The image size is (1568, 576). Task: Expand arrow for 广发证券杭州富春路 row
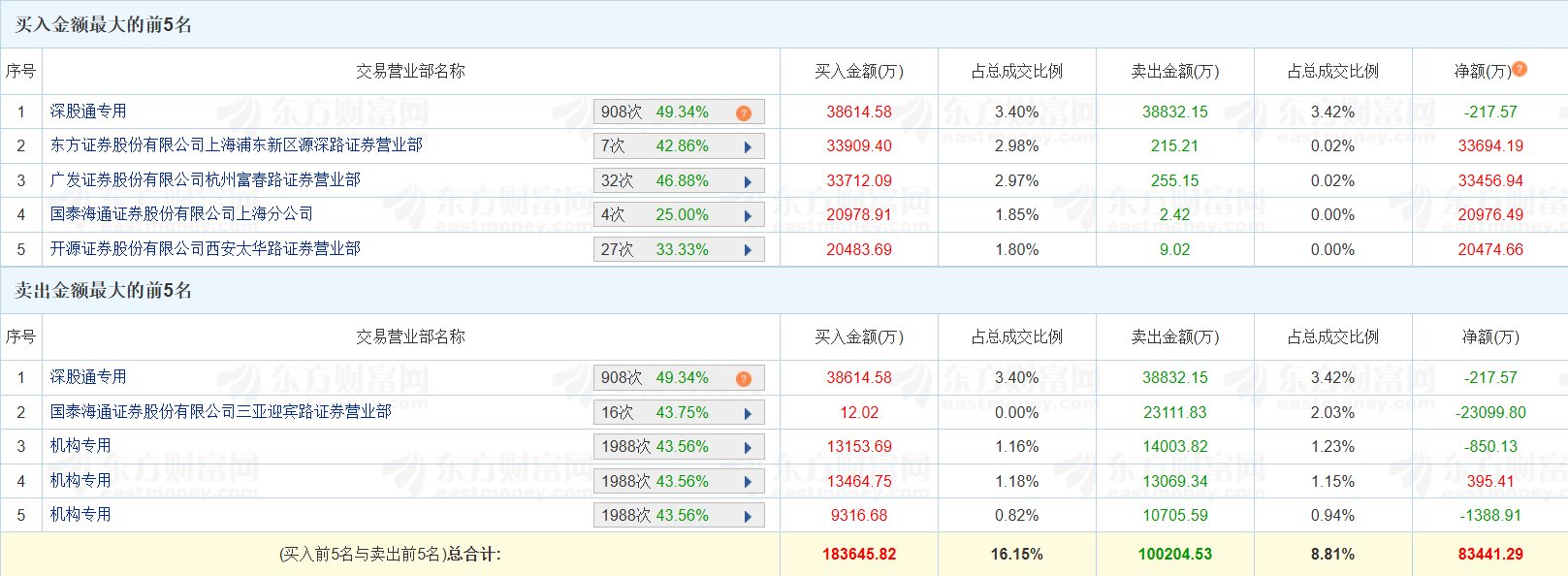pos(748,182)
